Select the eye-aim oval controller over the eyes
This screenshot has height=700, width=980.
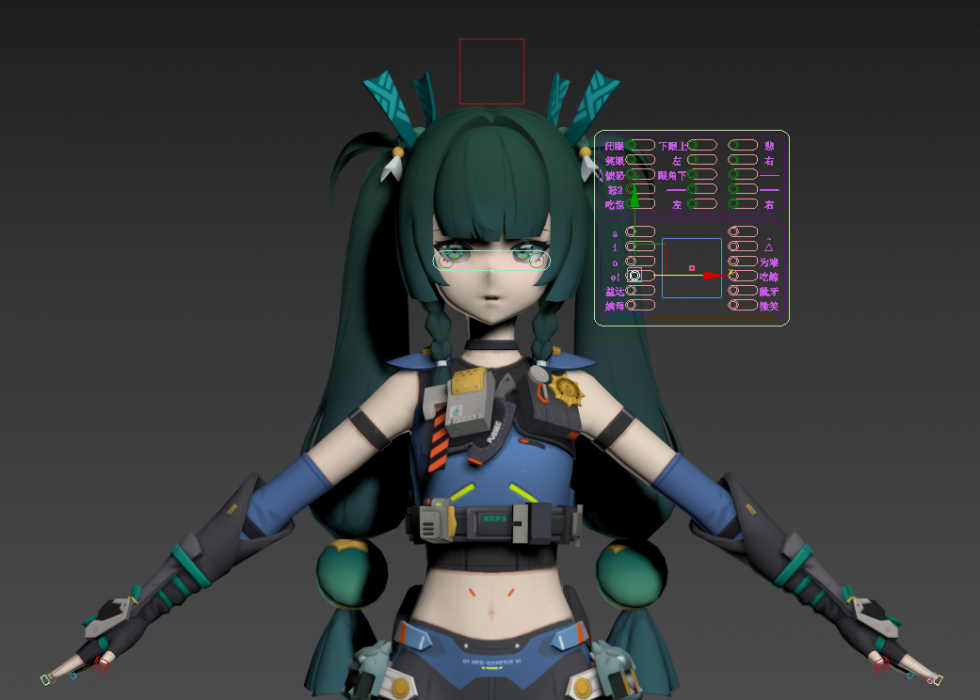point(492,261)
